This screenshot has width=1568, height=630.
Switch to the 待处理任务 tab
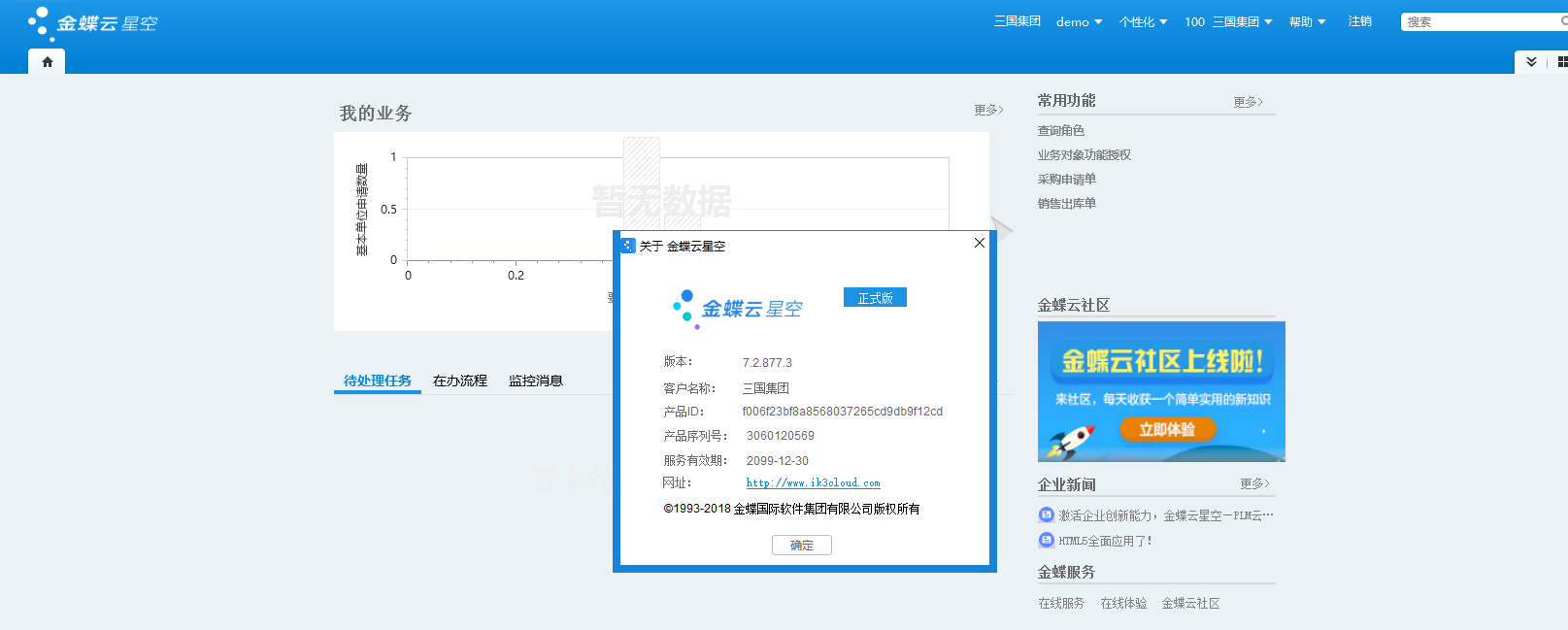pos(378,381)
